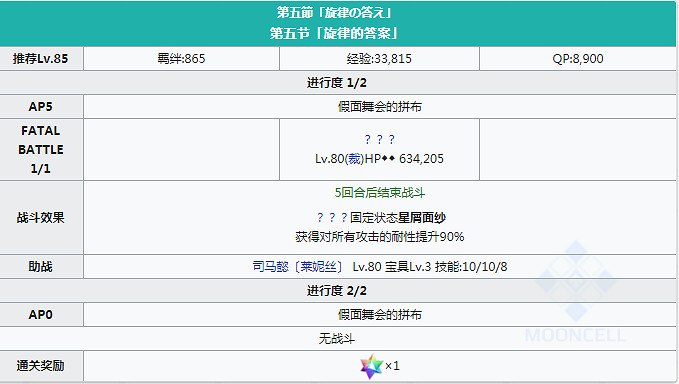Select the FATAL BATTLE 1/1 cell

41,149
